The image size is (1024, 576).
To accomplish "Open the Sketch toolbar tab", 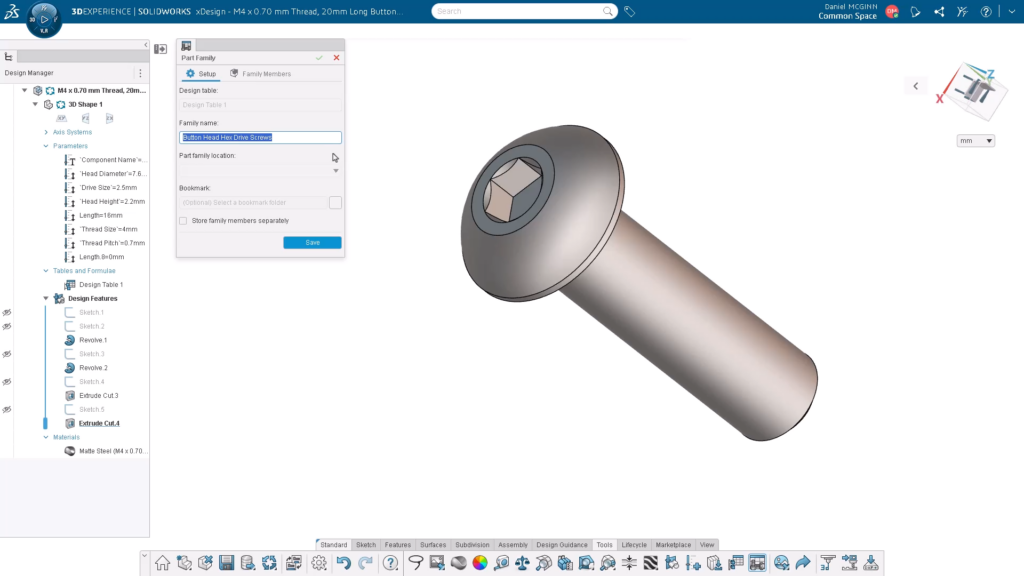I will [366, 545].
